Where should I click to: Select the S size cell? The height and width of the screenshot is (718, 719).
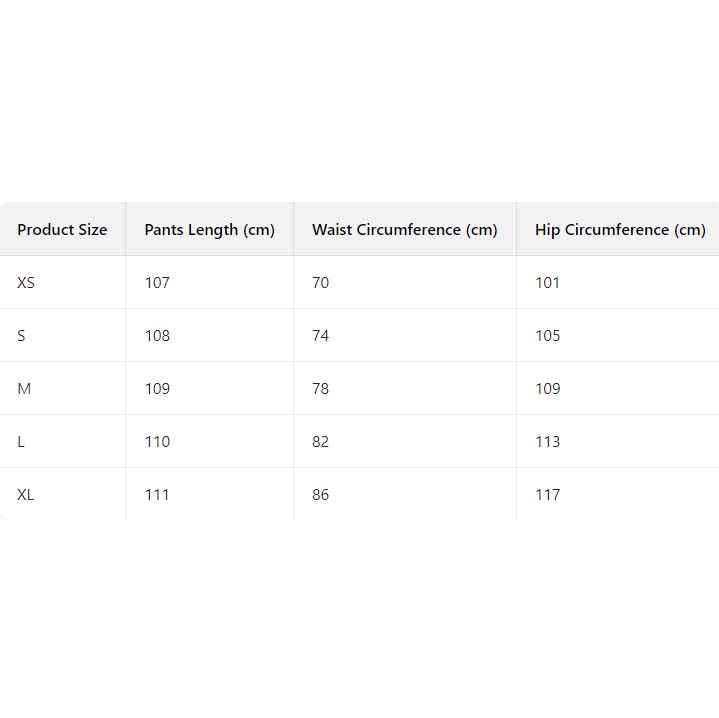click(x=22, y=336)
